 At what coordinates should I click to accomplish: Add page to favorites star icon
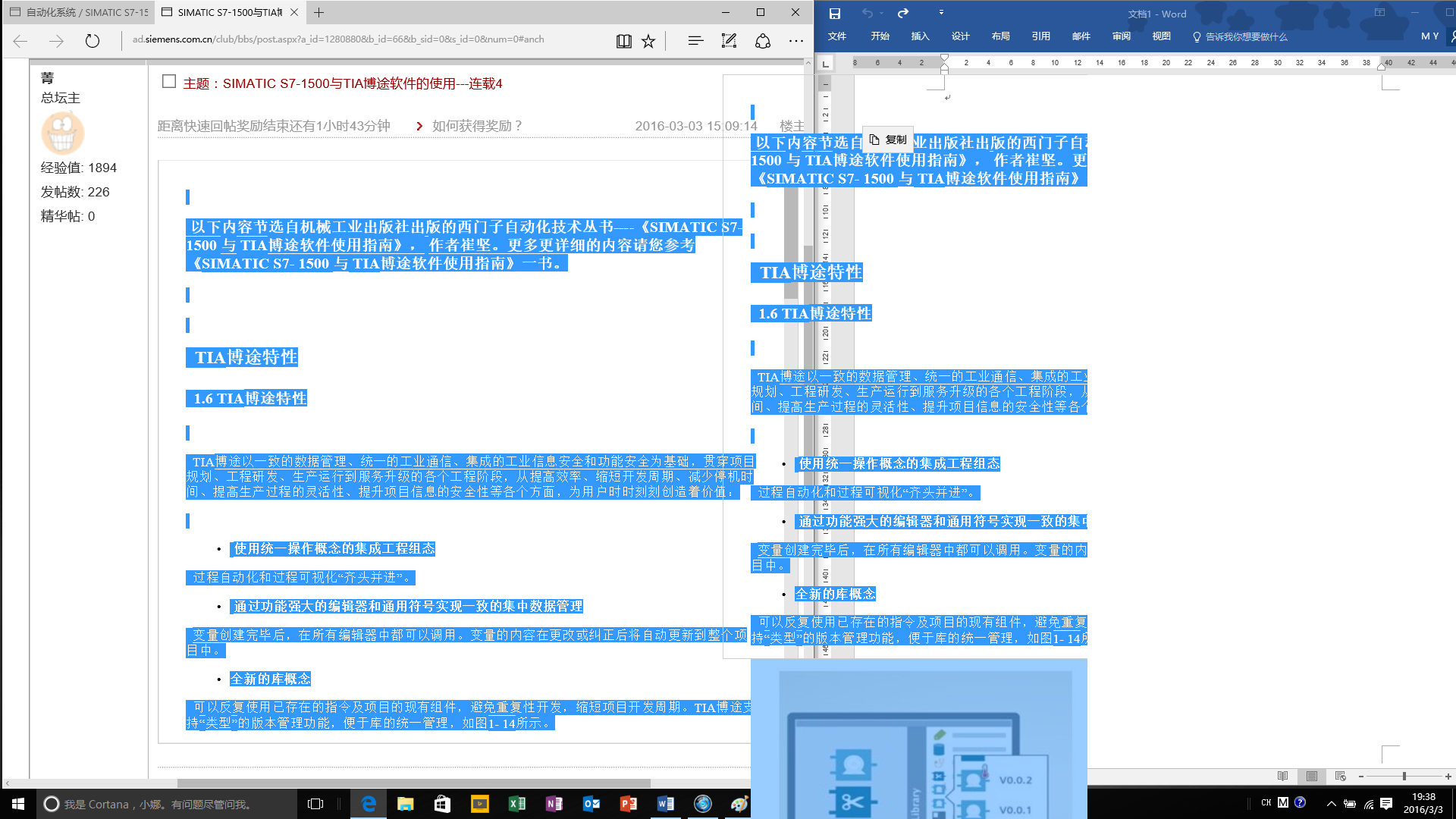[648, 41]
